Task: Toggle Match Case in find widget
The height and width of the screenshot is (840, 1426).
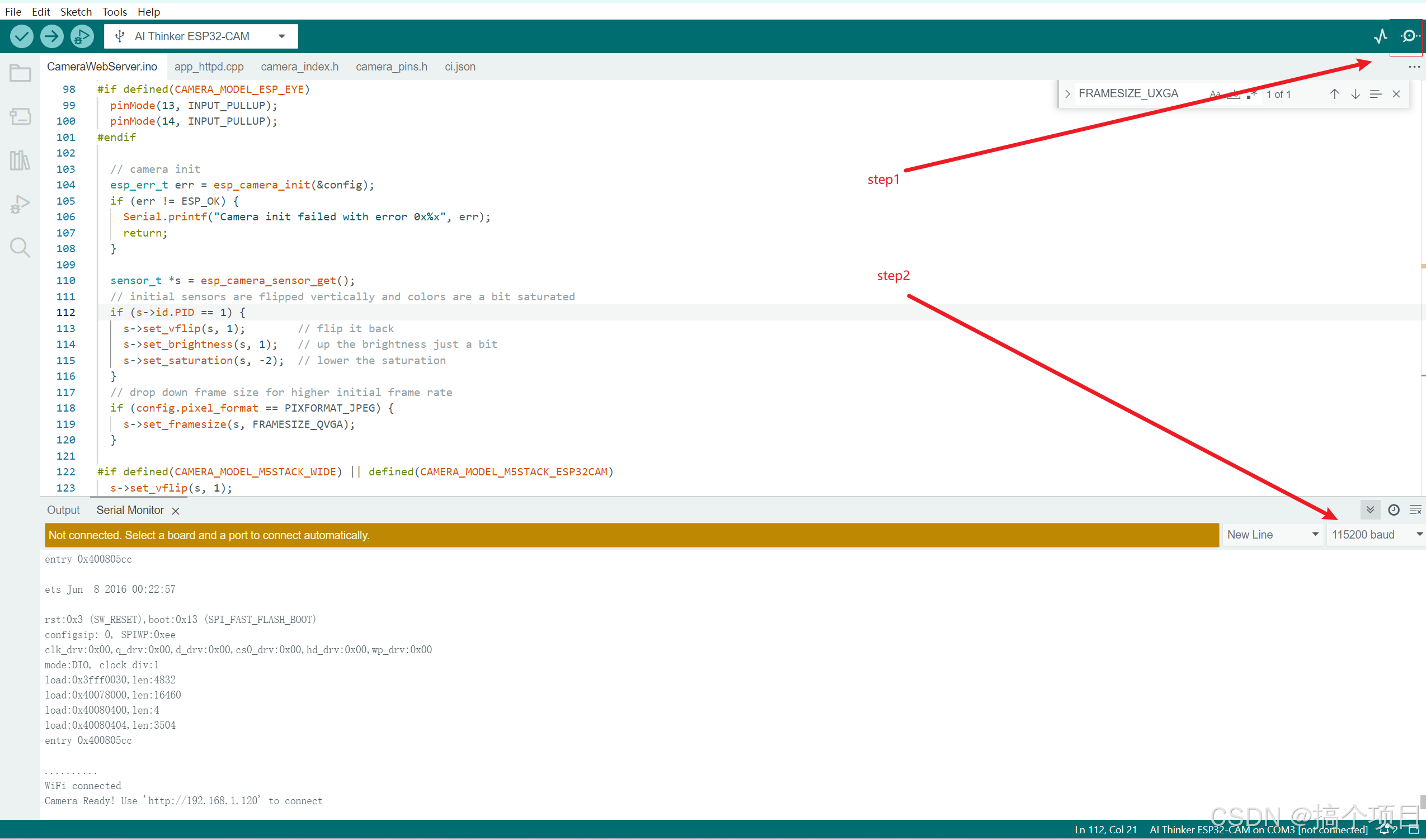Action: point(1215,94)
